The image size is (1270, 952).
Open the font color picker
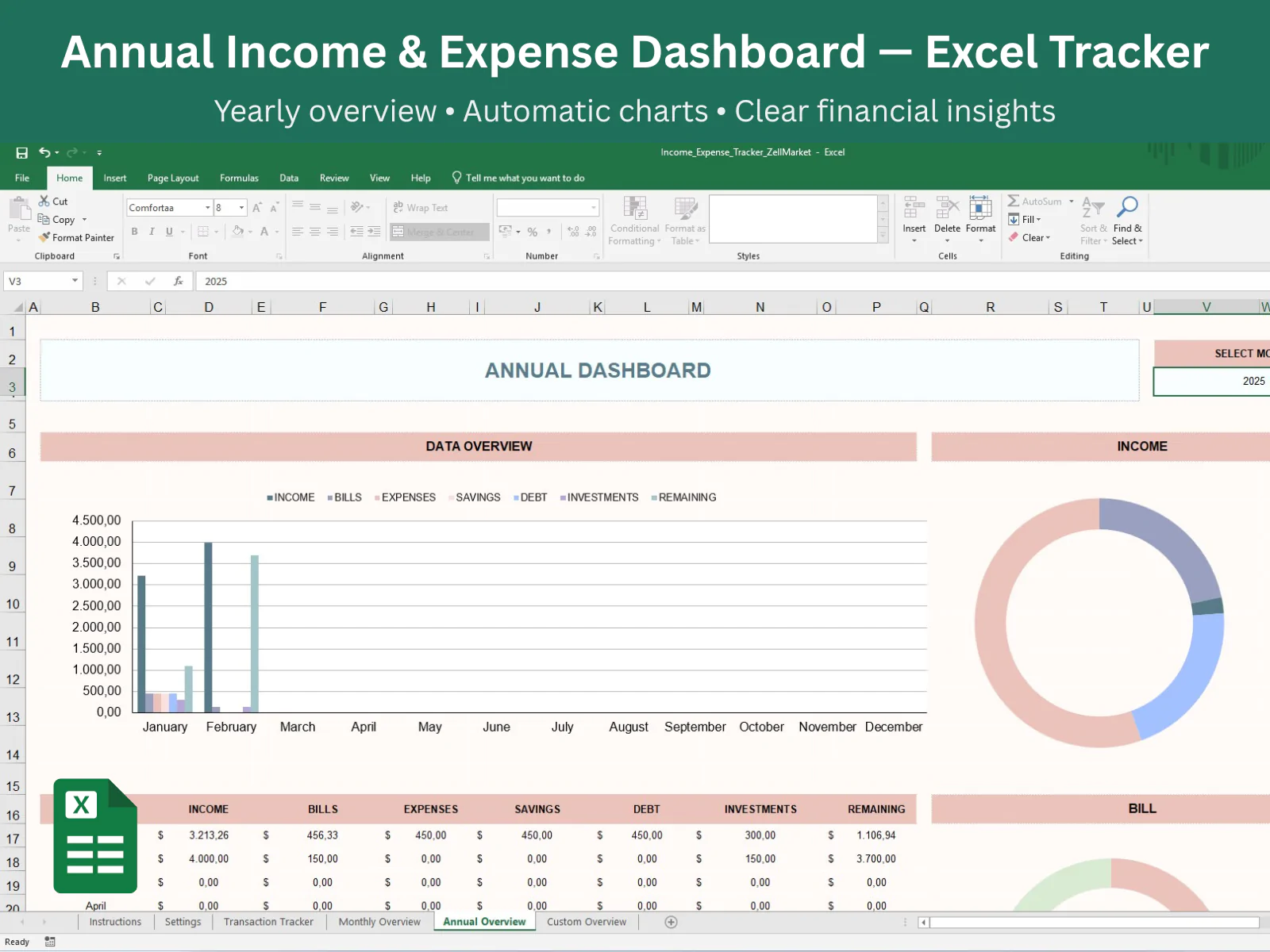(x=276, y=232)
